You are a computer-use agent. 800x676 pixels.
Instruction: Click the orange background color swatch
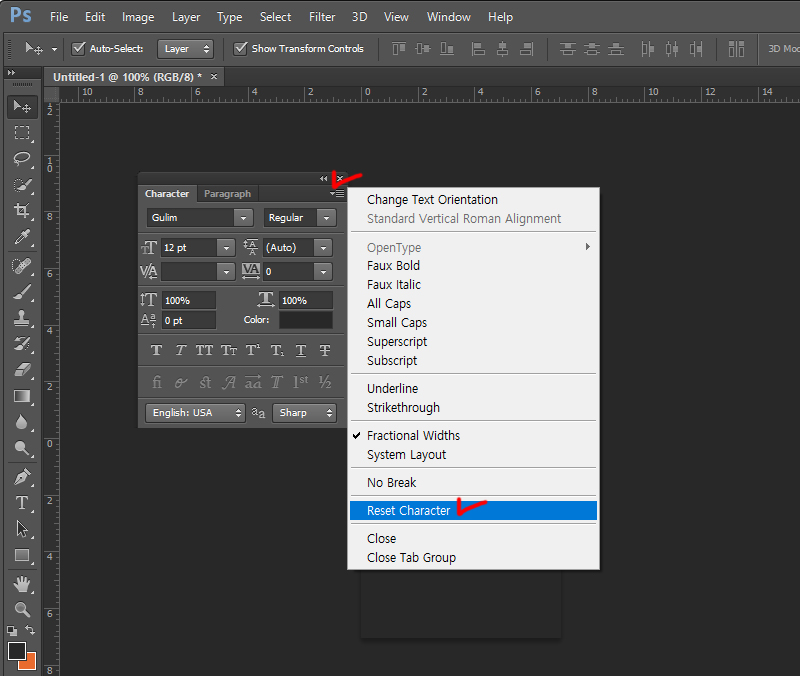tap(31, 663)
